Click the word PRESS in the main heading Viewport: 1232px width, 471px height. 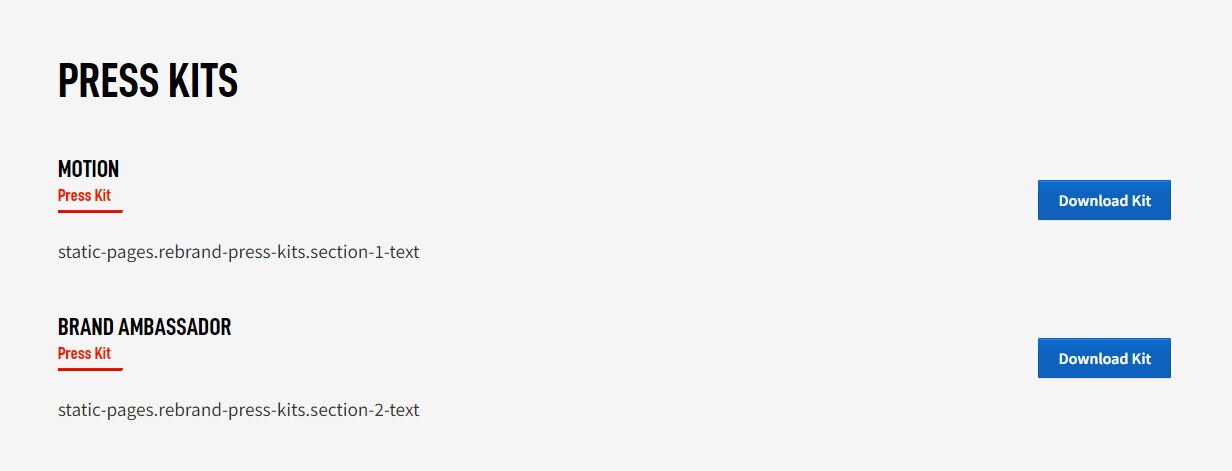[102, 81]
